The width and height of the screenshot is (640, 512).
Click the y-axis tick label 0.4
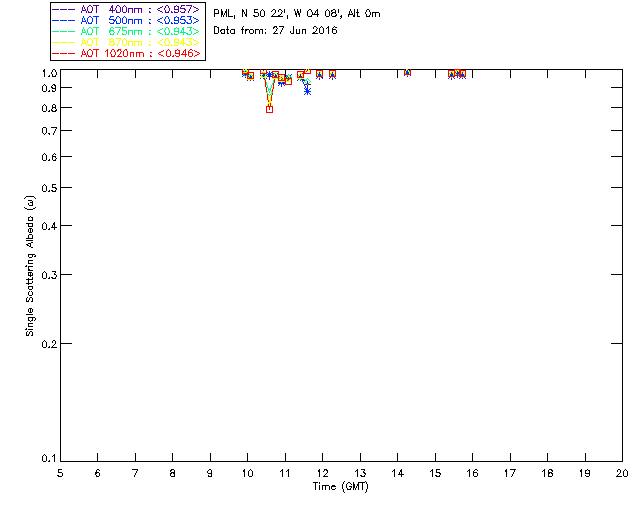coord(49,226)
